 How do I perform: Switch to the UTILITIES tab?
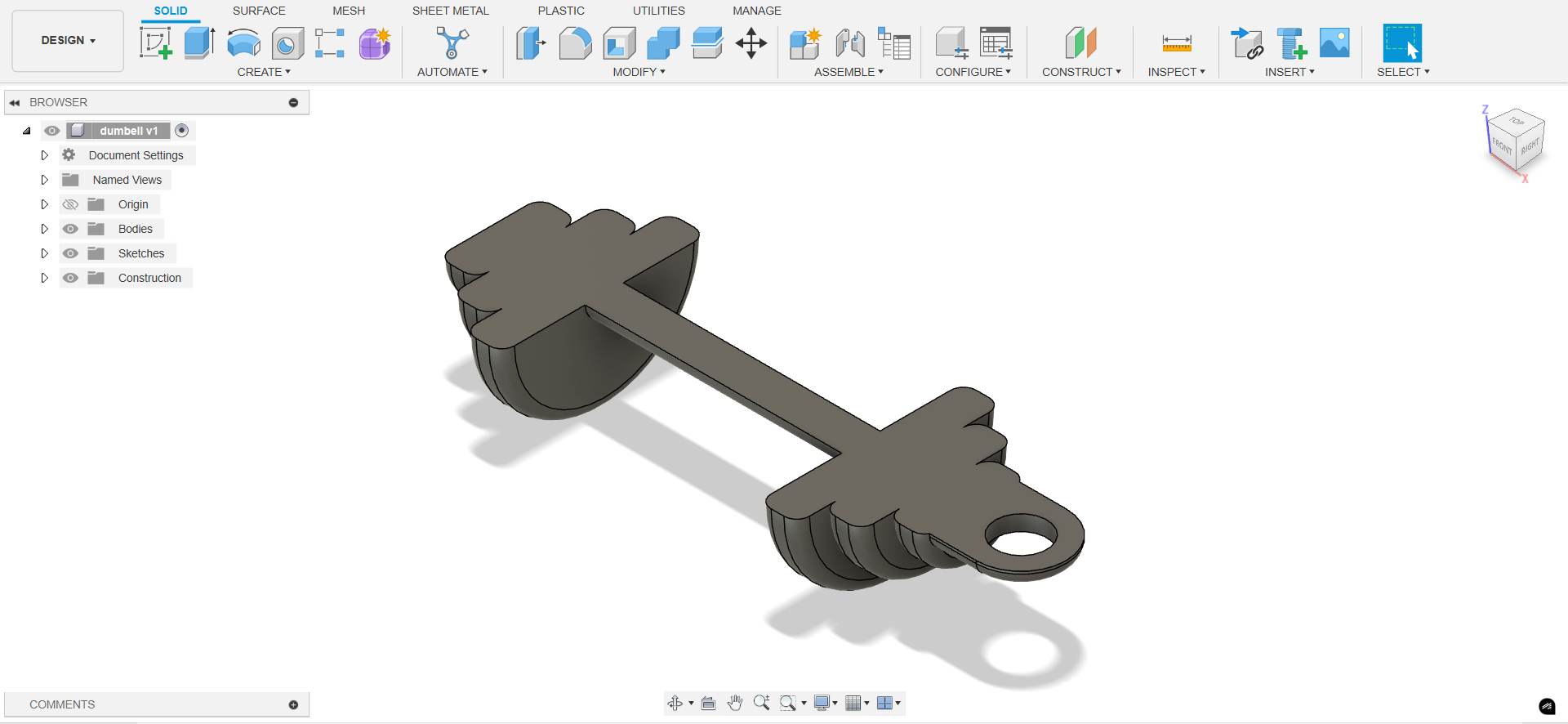pos(659,11)
